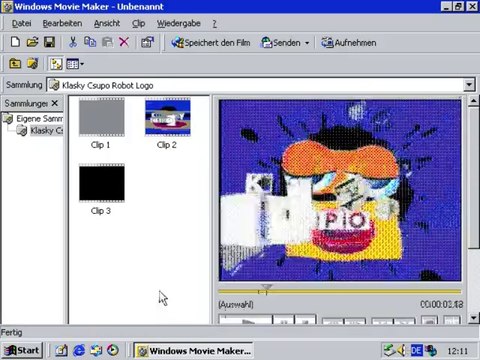
Task: Click the vertical scrollbar thumb beside the monitor
Action: click(x=473, y=177)
